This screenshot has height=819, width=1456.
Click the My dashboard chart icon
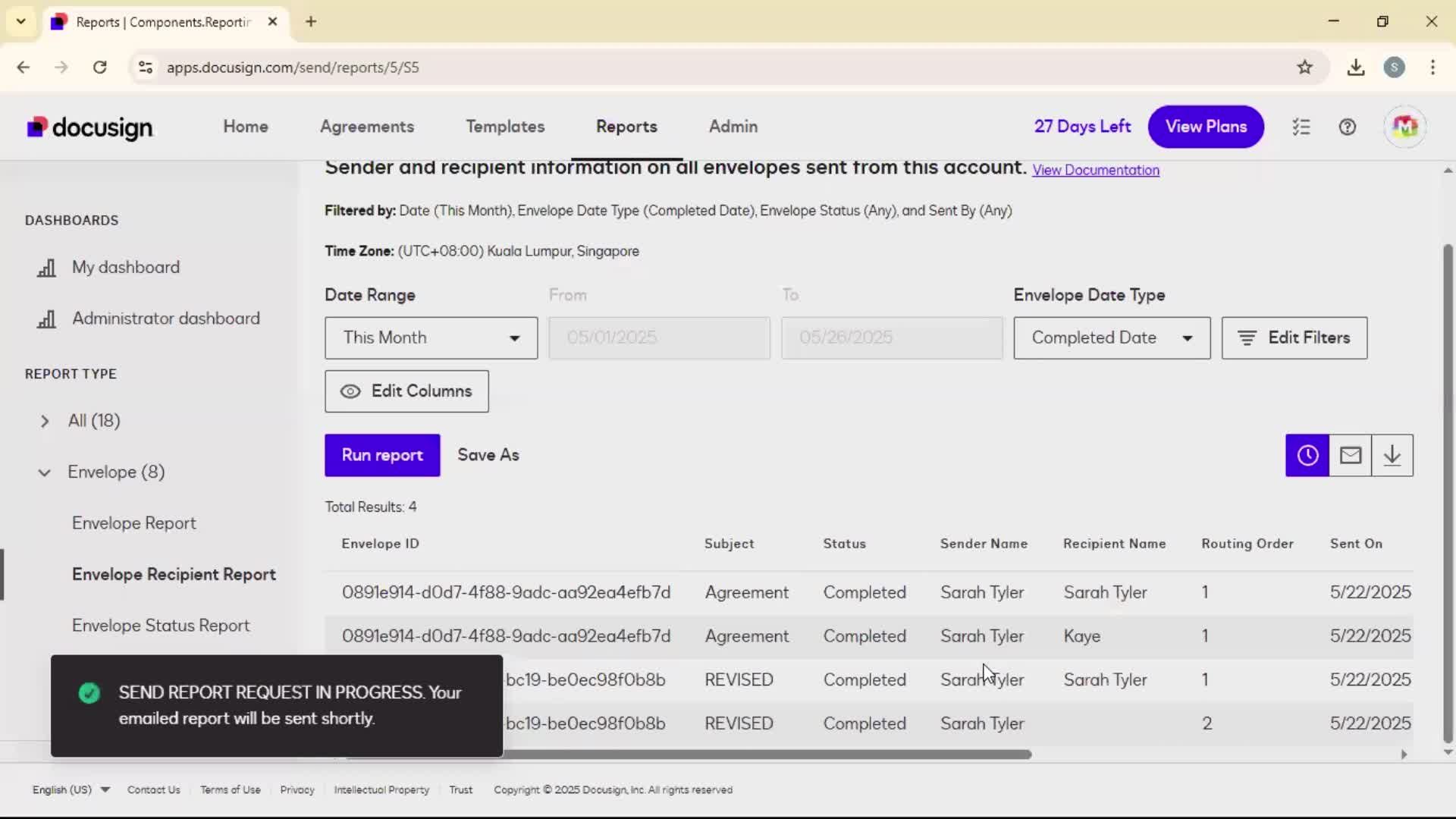[x=46, y=268]
